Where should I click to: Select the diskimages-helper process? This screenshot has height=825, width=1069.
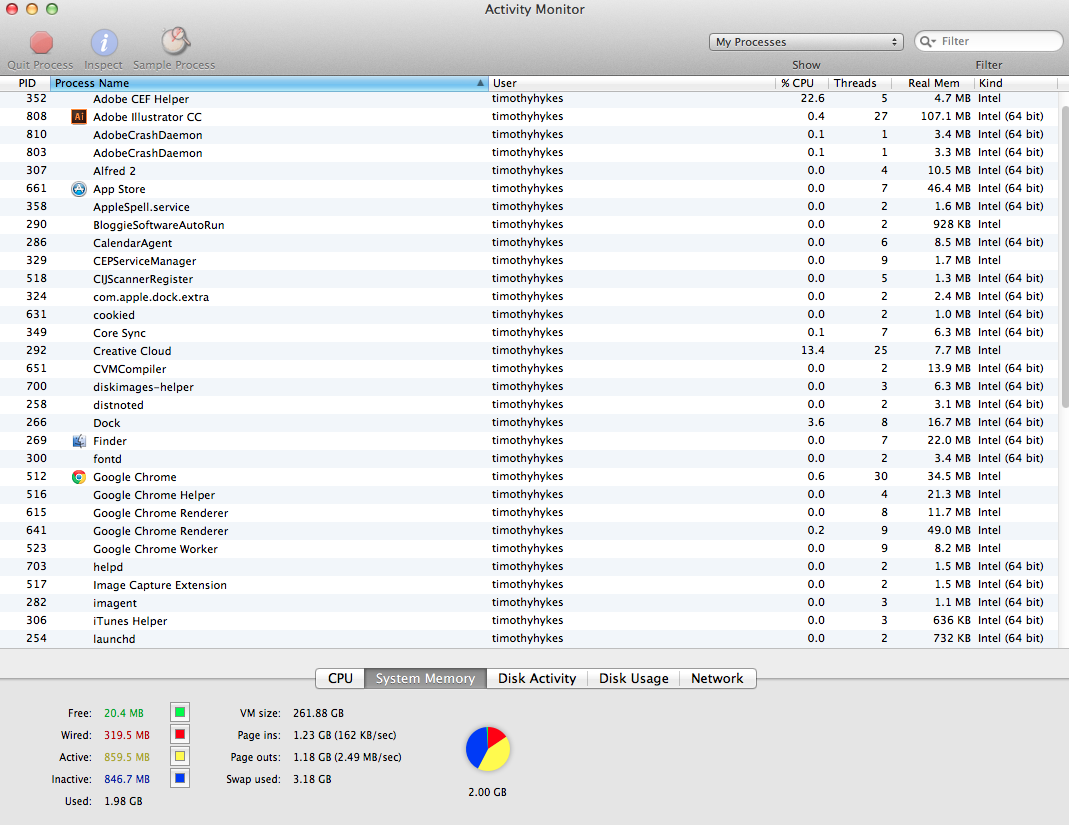tap(528, 387)
